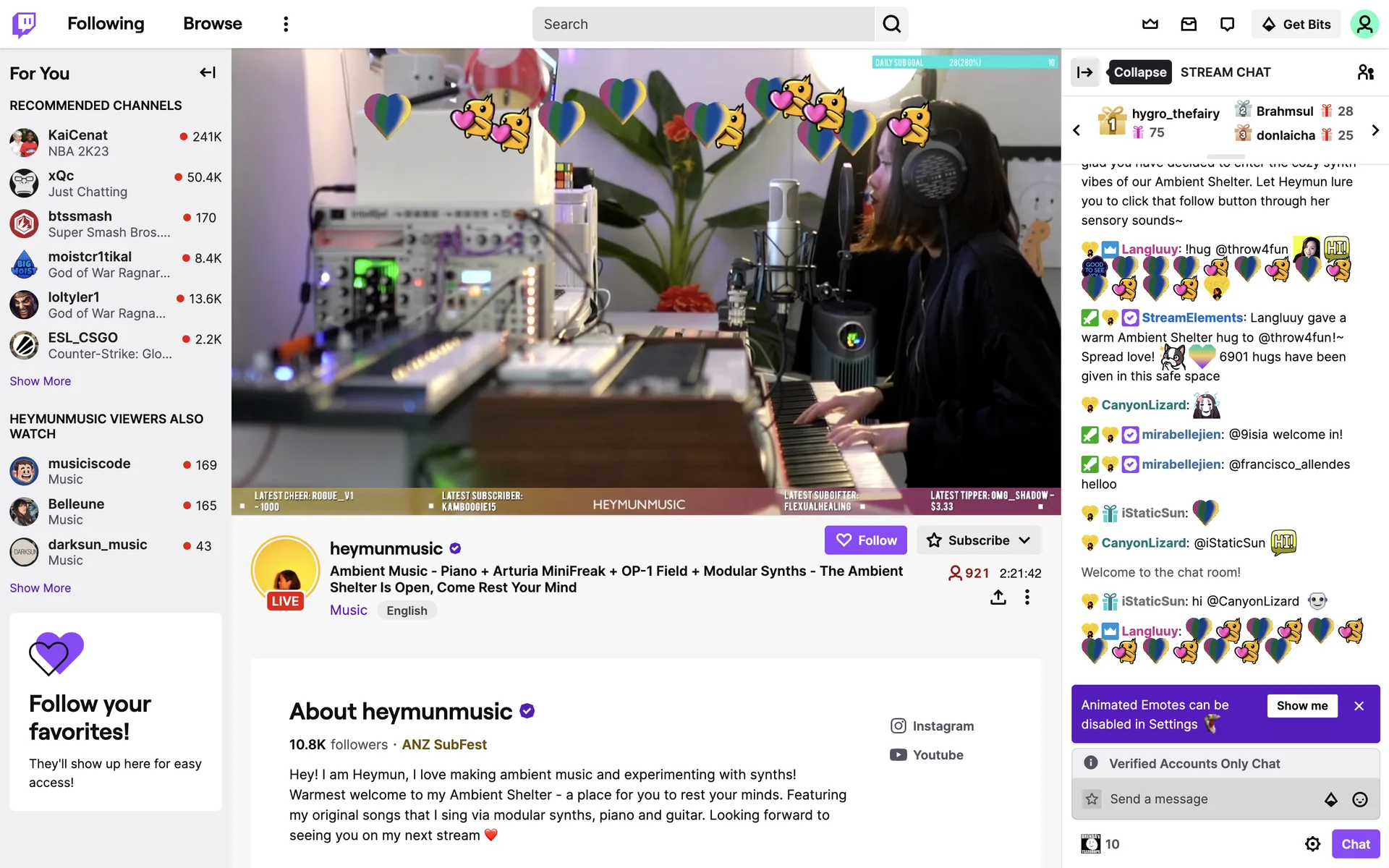Go to Following tab
1389x868 pixels.
pos(106,24)
